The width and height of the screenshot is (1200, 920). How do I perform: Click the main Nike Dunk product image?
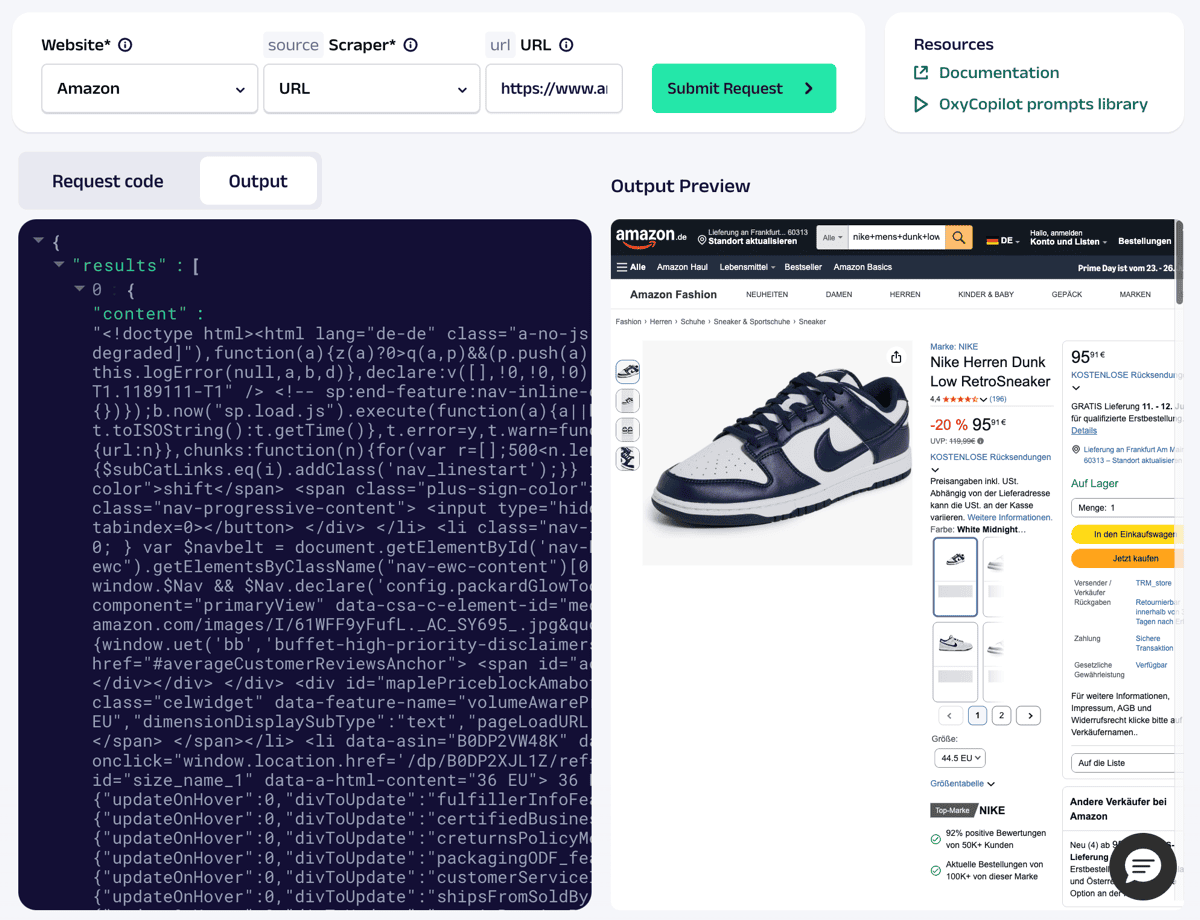[x=777, y=453]
